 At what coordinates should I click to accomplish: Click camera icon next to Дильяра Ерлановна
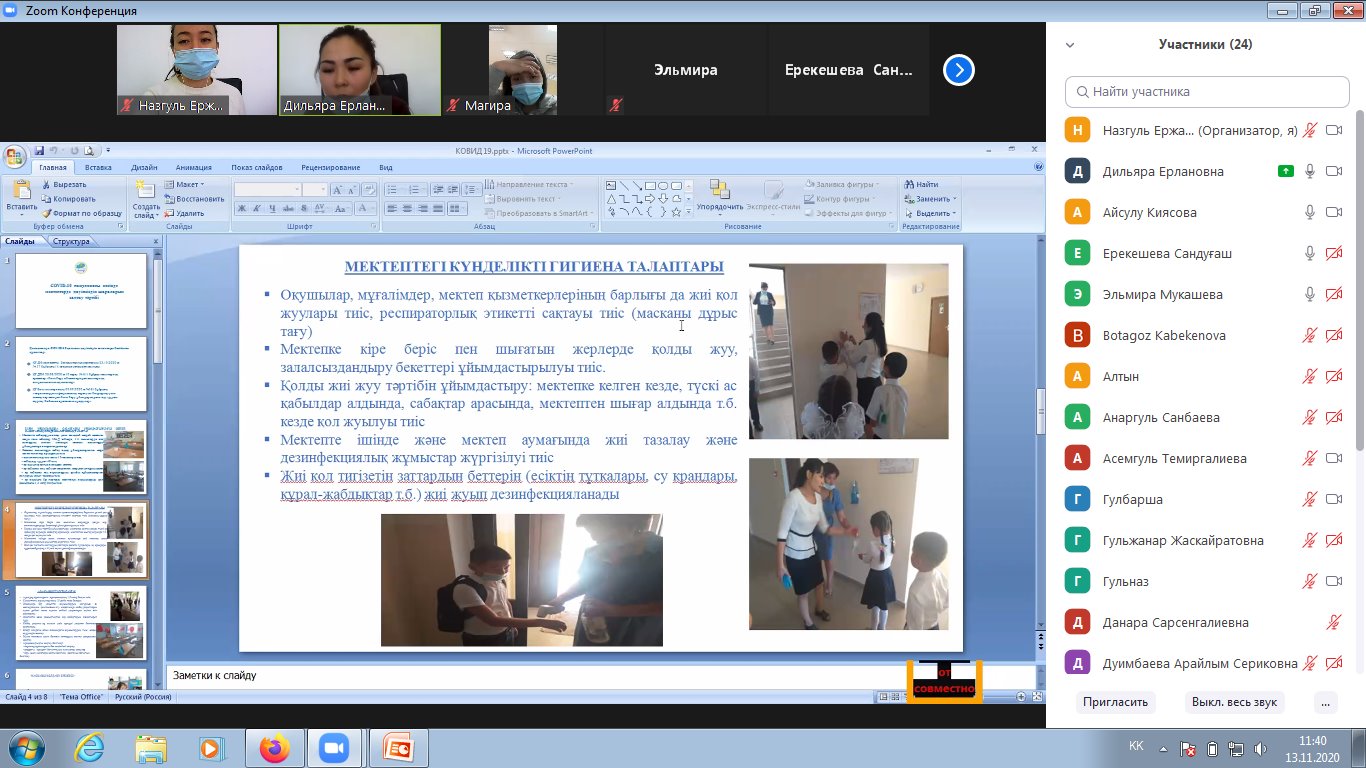click(x=1333, y=171)
